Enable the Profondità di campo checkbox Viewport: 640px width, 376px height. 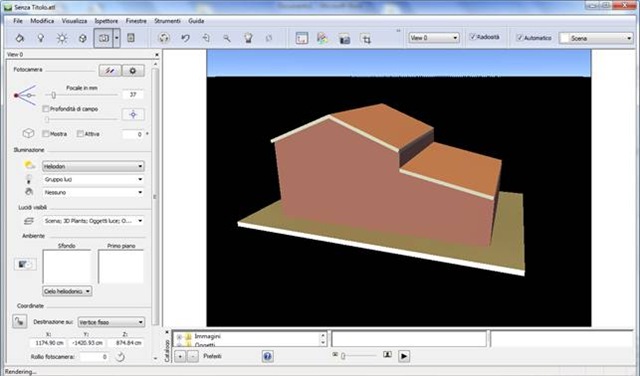coord(46,109)
